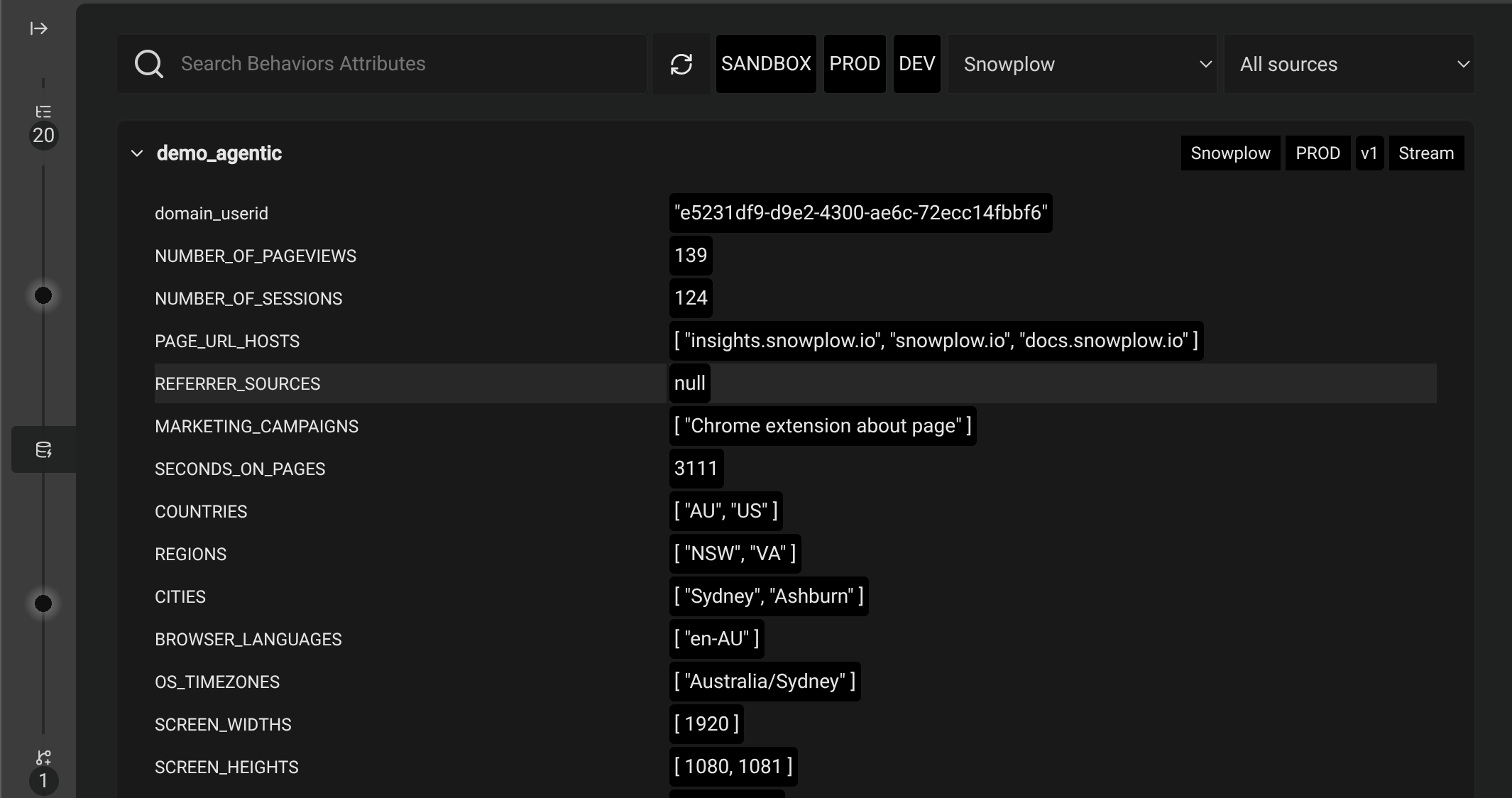Toggle the DEV environment filter
The width and height of the screenshot is (1512, 798).
pyautogui.click(x=916, y=64)
